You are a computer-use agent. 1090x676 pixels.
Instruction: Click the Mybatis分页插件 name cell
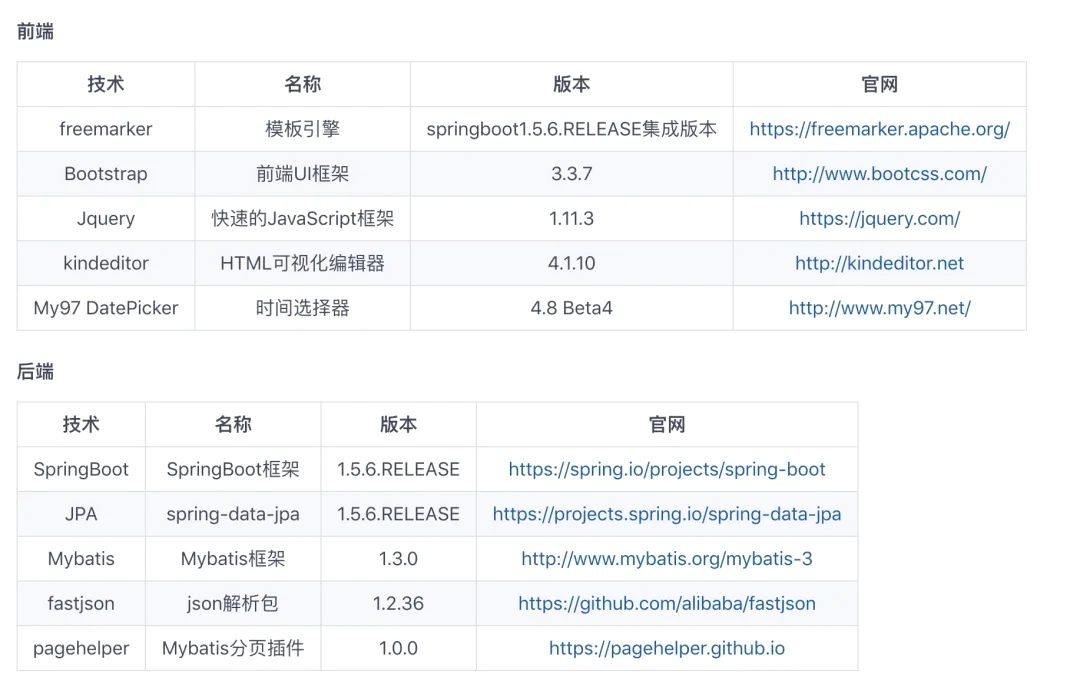(x=233, y=649)
